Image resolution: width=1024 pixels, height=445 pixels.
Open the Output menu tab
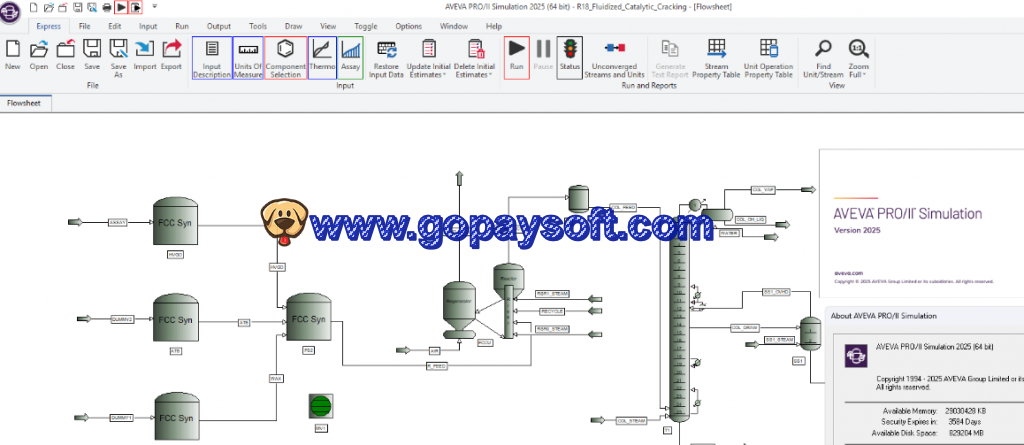(x=219, y=26)
